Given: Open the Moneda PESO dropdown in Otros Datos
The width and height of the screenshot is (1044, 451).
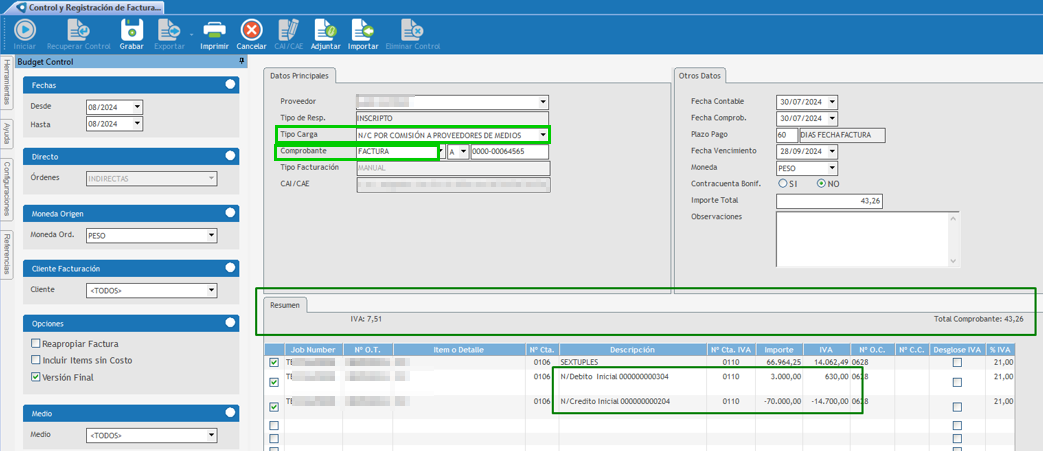Looking at the screenshot, I should tap(832, 169).
